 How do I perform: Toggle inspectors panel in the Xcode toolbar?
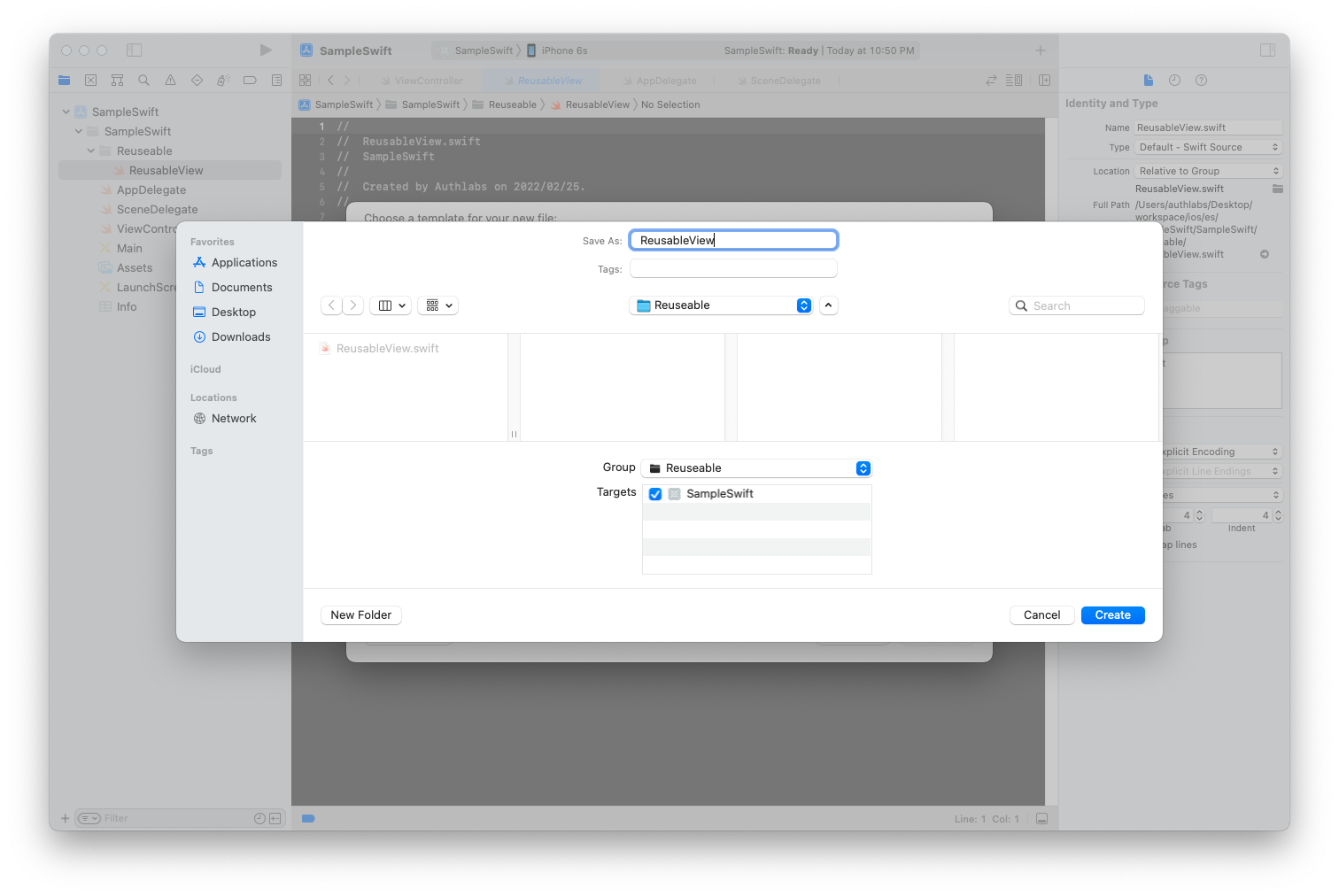pos(1267,50)
